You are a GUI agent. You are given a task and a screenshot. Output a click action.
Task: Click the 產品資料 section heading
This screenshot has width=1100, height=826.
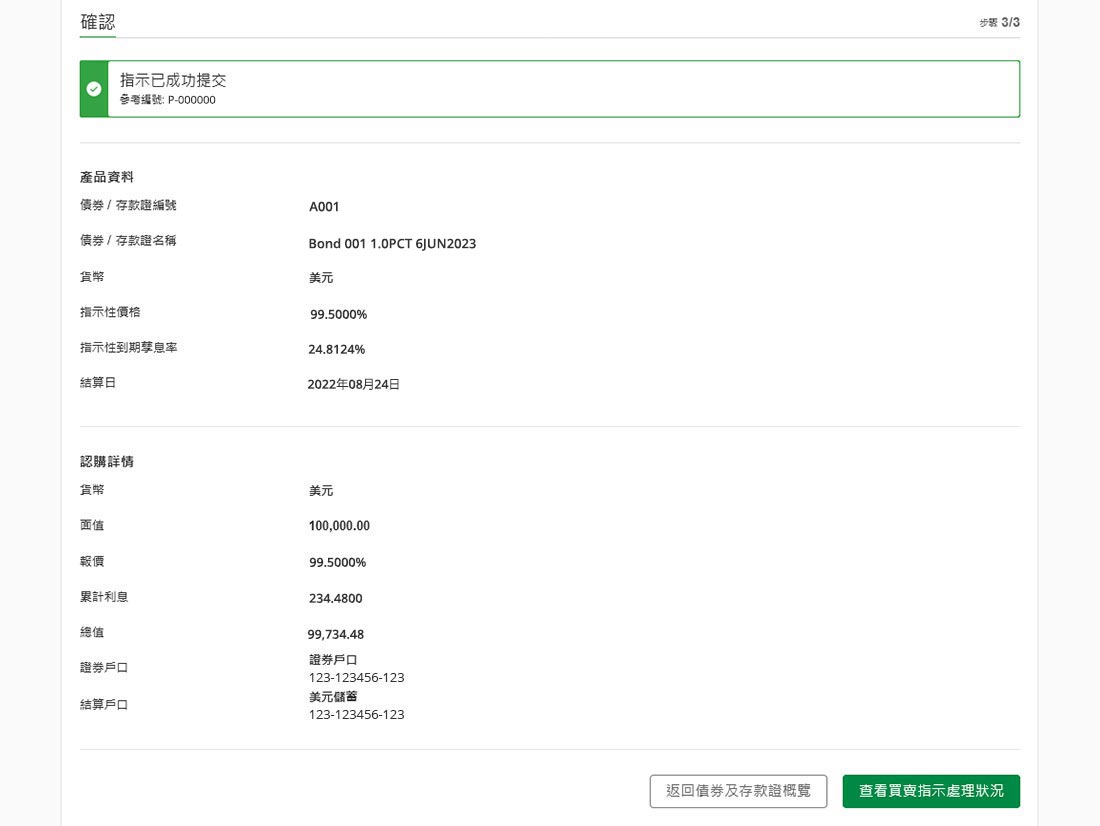pos(107,177)
